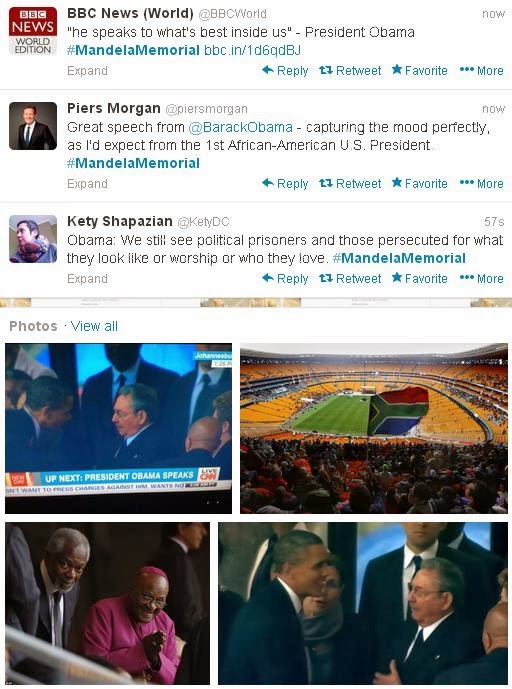The image size is (512, 689).
Task: Expand the Kety Shapazian tweet
Action: 87,279
